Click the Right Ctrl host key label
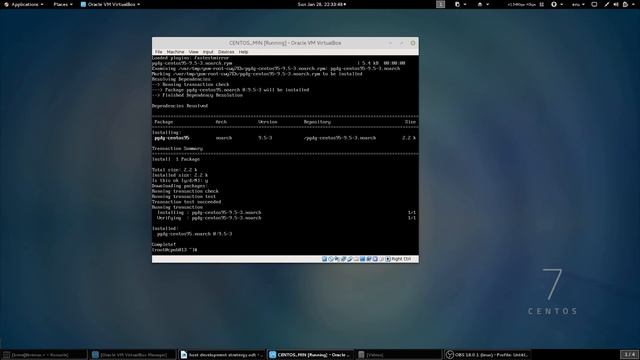Screen dimensions: 640x360 (401, 259)
